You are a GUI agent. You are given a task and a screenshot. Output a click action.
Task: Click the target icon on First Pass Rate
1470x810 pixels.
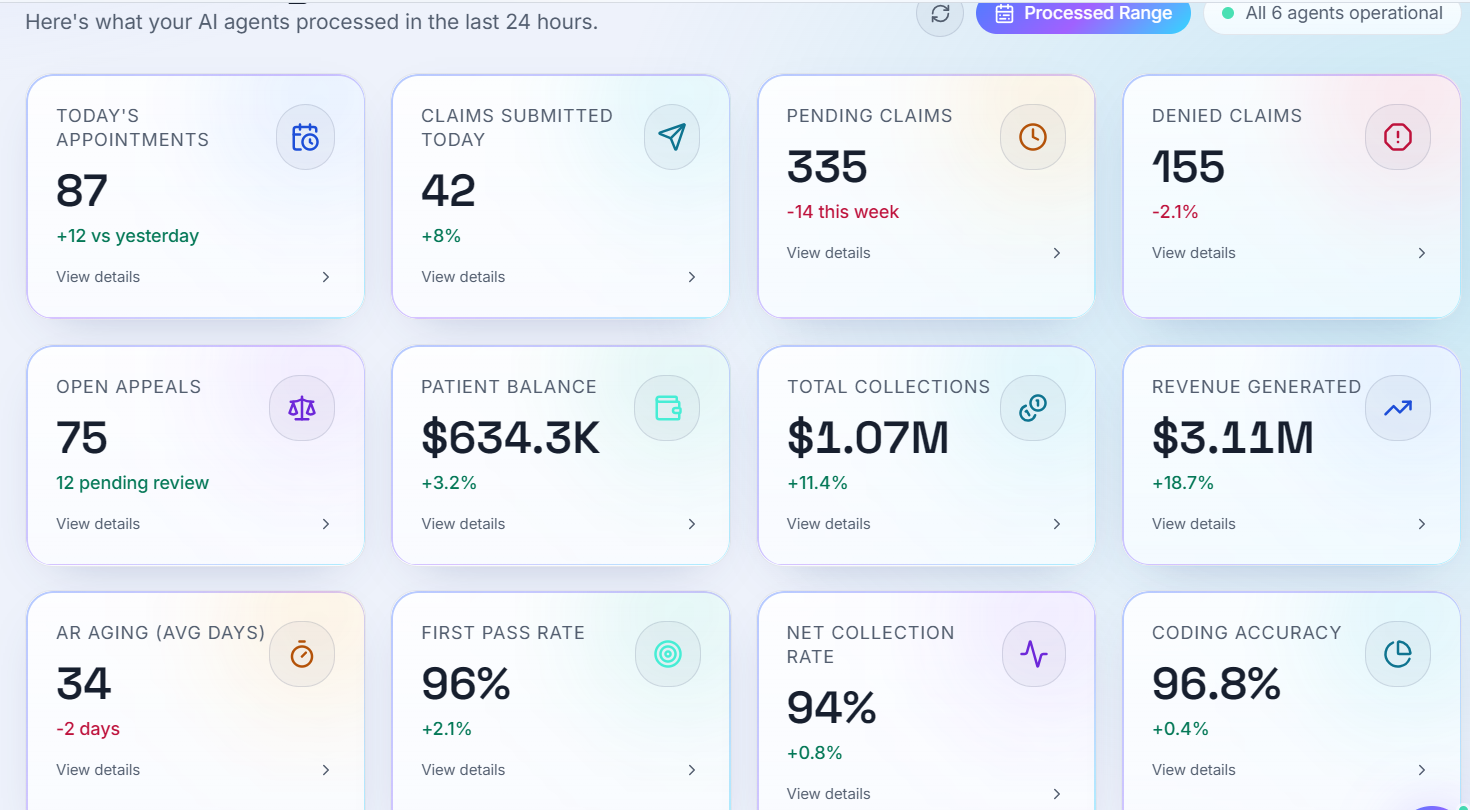[x=668, y=655]
